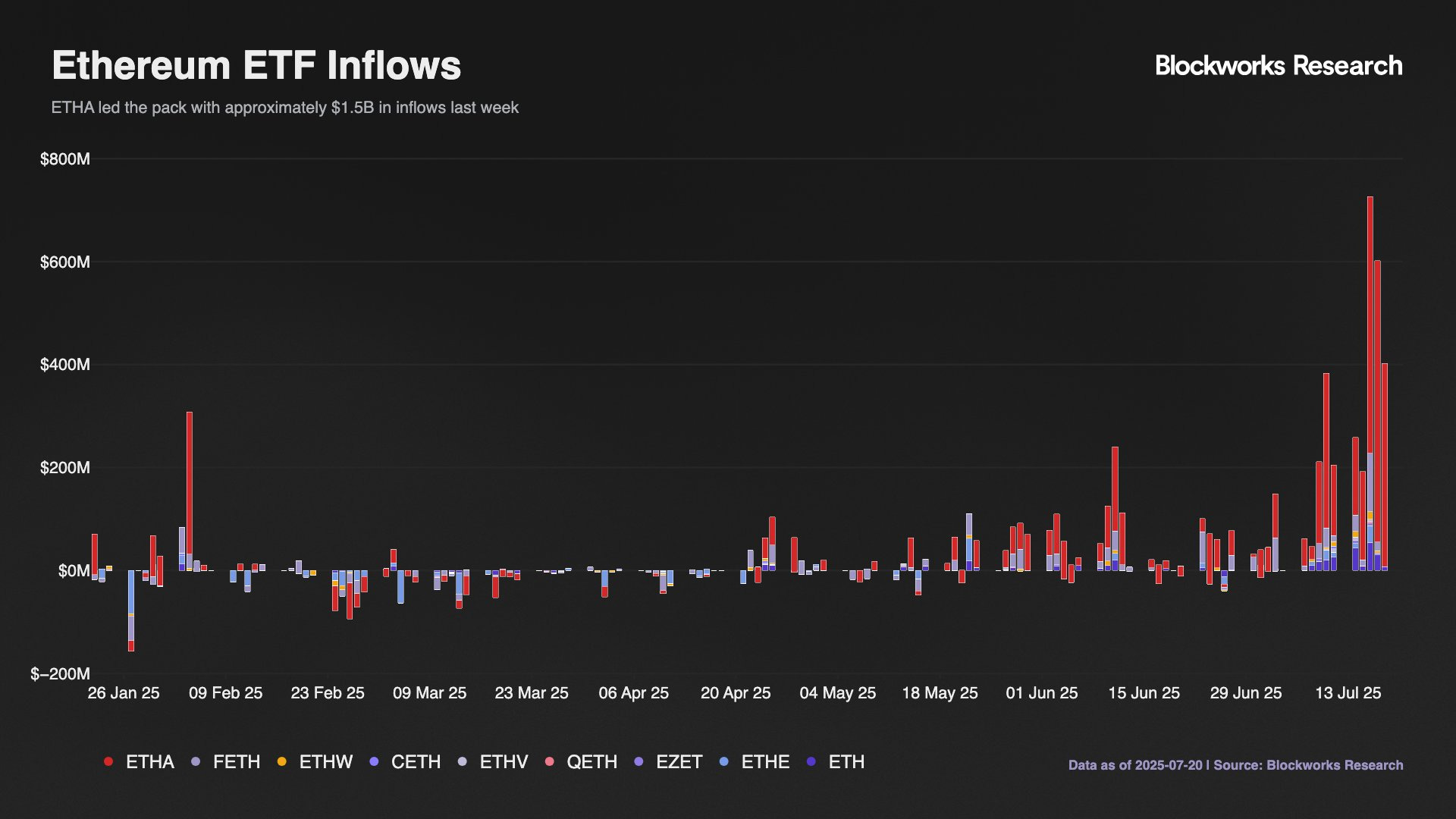Toggle the ETHW legend entry
1456x819 pixels.
(x=325, y=761)
